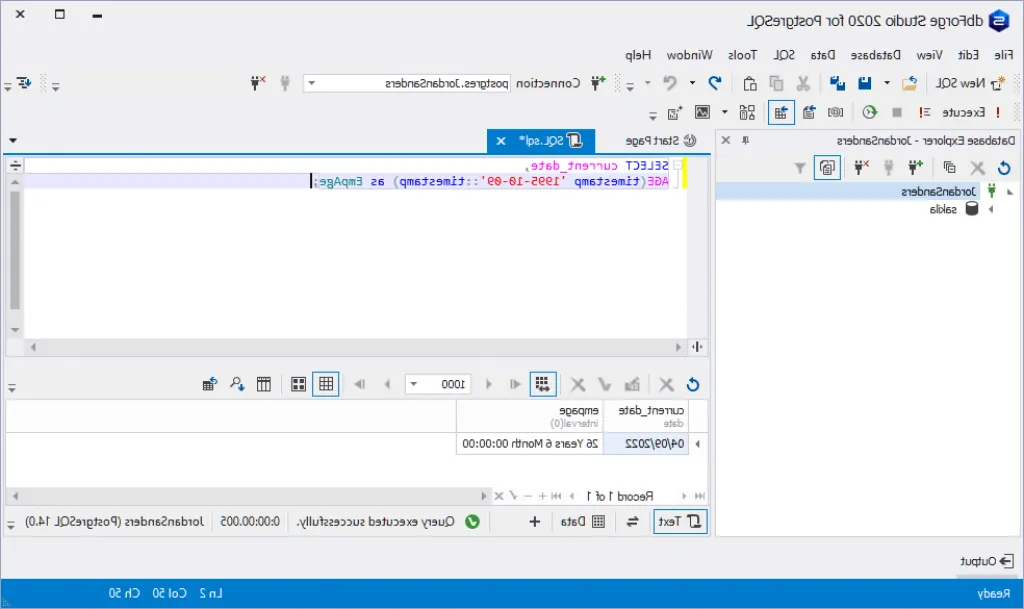Open the 1000 page size dropdown
This screenshot has height=609, width=1024.
coord(413,384)
